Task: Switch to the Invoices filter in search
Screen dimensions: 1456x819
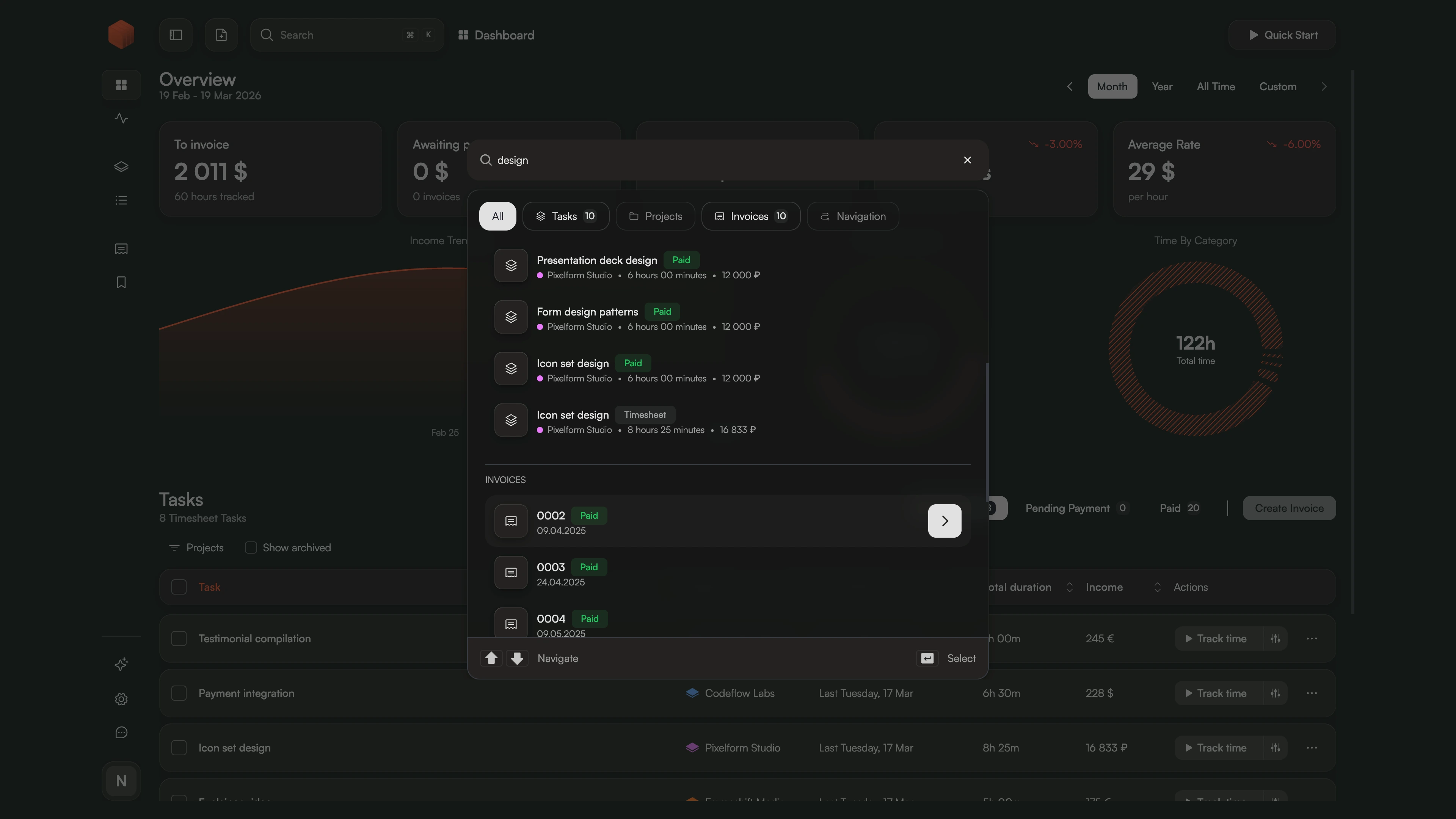Action: coord(751,216)
